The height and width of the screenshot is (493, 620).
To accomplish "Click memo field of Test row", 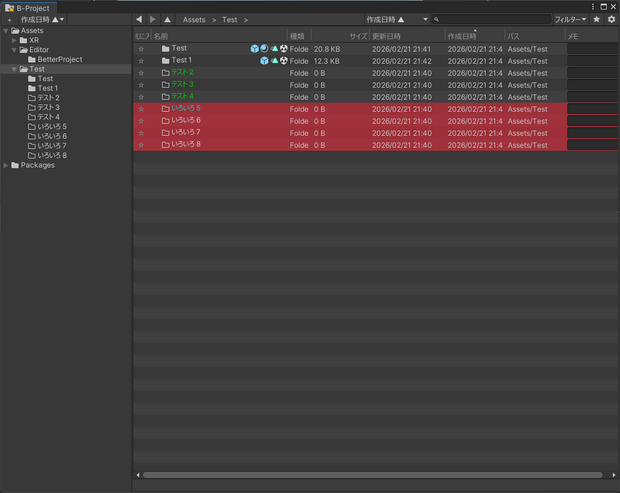I will (x=593, y=49).
